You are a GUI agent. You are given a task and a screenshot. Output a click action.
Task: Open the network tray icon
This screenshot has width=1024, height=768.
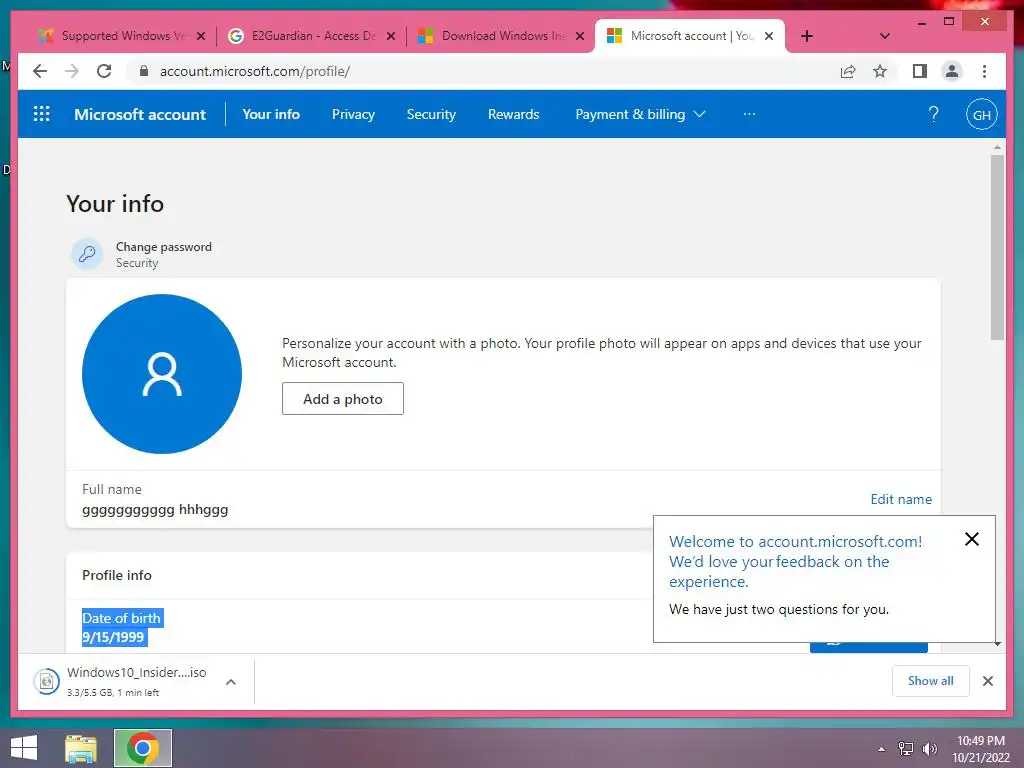pos(905,749)
